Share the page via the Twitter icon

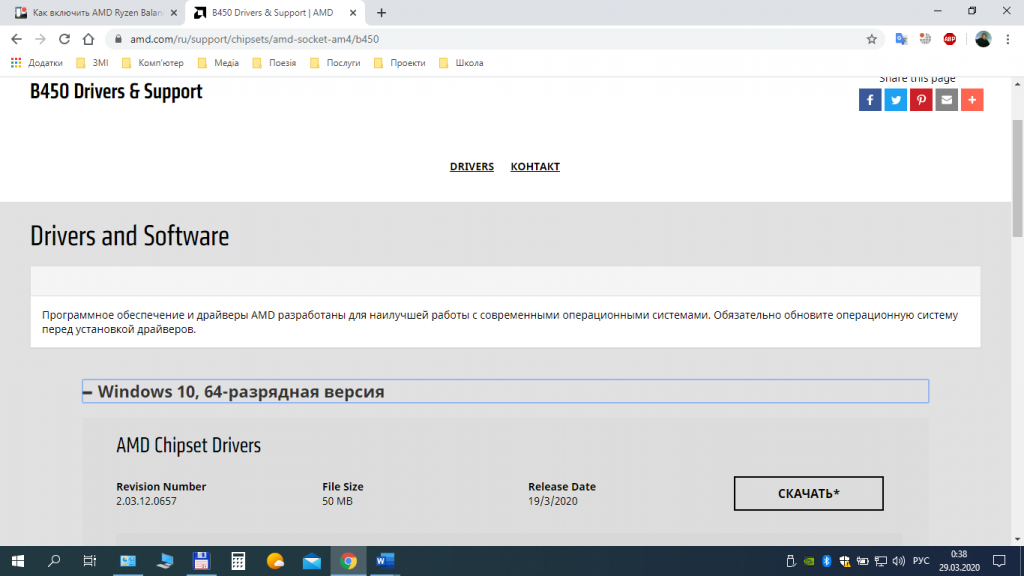(x=895, y=99)
